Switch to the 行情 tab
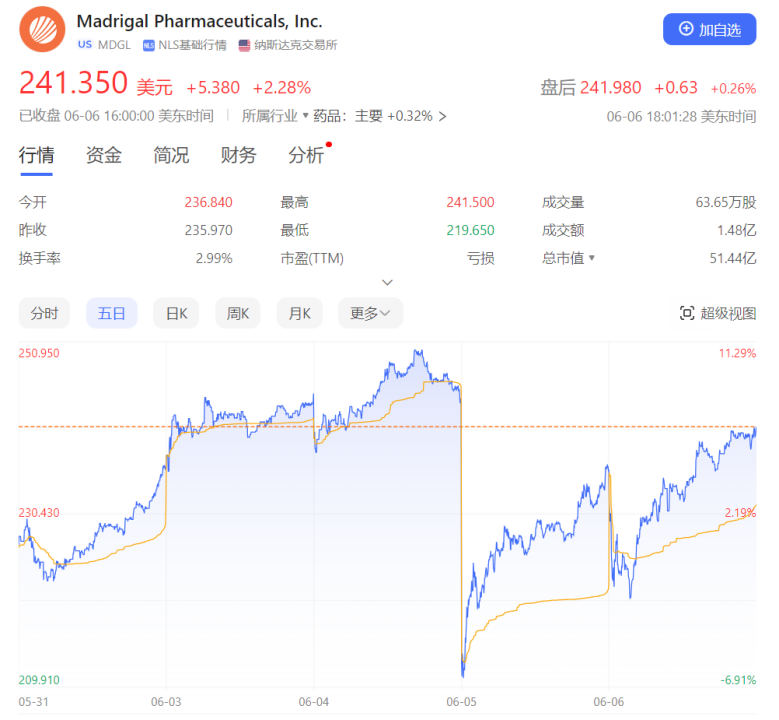The image size is (779, 720). tap(36, 155)
